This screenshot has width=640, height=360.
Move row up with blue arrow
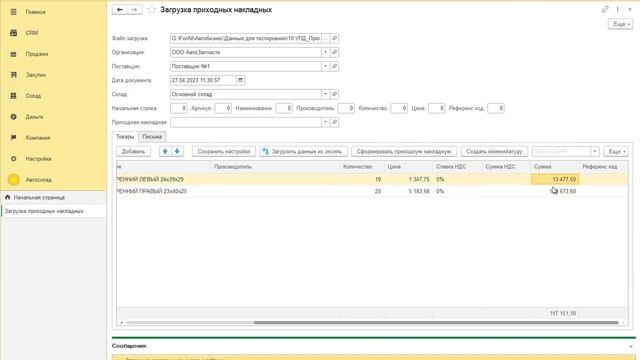click(165, 151)
